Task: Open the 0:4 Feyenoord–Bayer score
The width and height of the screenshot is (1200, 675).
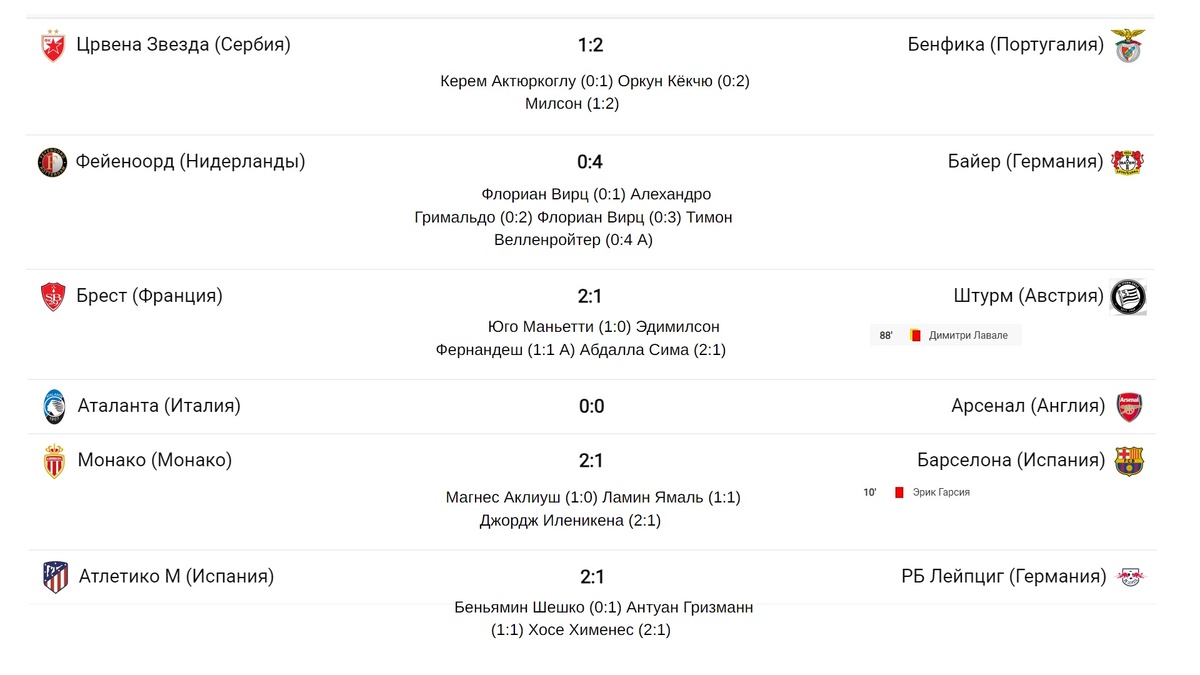Action: coord(590,162)
